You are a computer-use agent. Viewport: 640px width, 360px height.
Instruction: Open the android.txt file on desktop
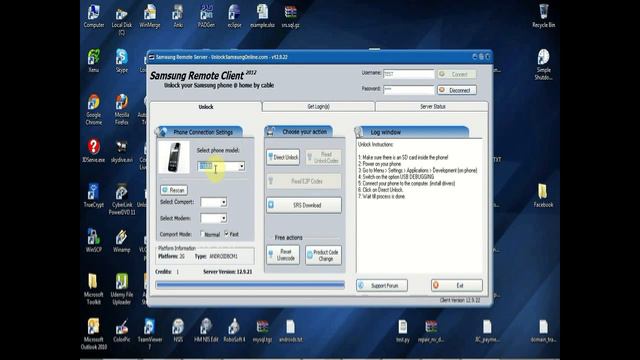(x=291, y=331)
